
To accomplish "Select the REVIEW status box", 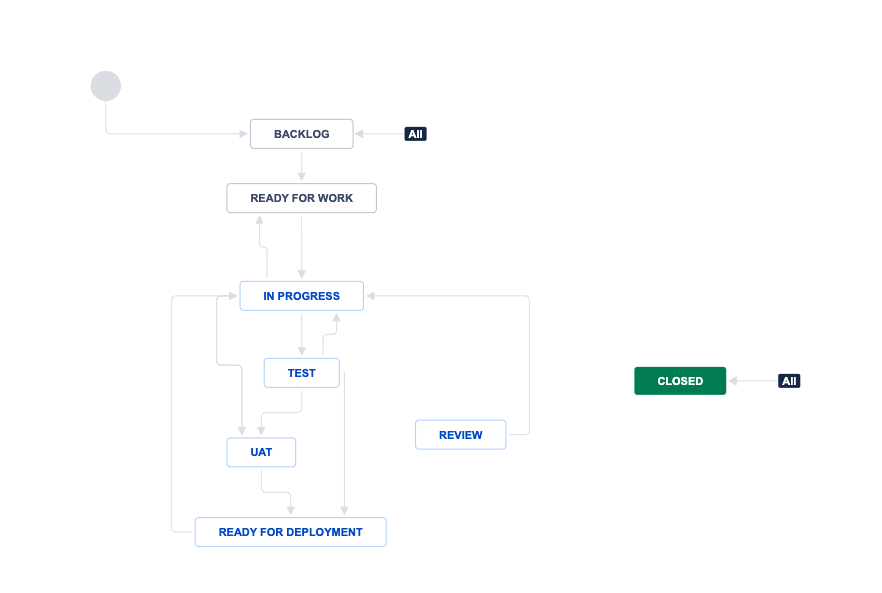I will click(461, 435).
